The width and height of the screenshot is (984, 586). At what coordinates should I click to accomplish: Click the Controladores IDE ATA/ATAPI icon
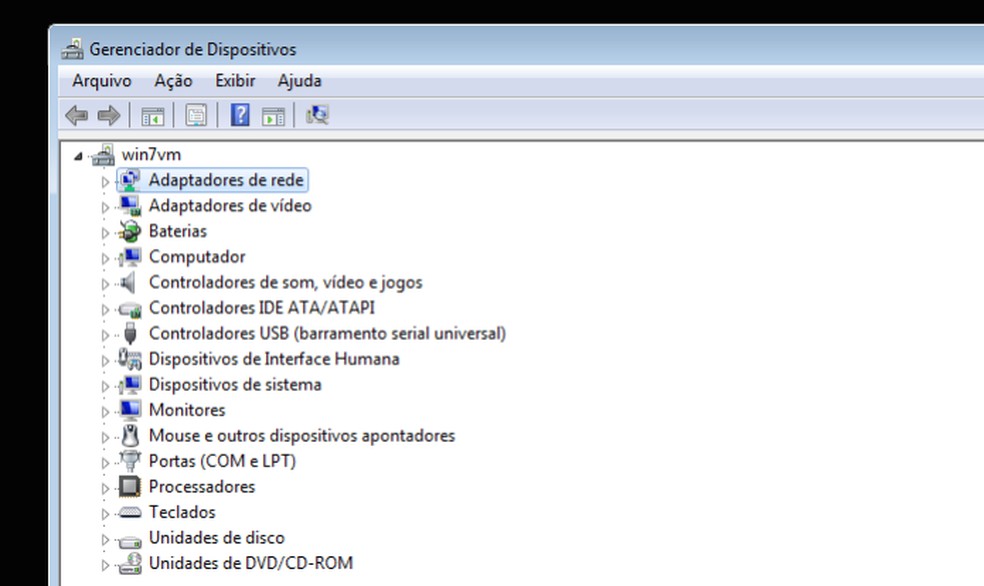point(130,309)
